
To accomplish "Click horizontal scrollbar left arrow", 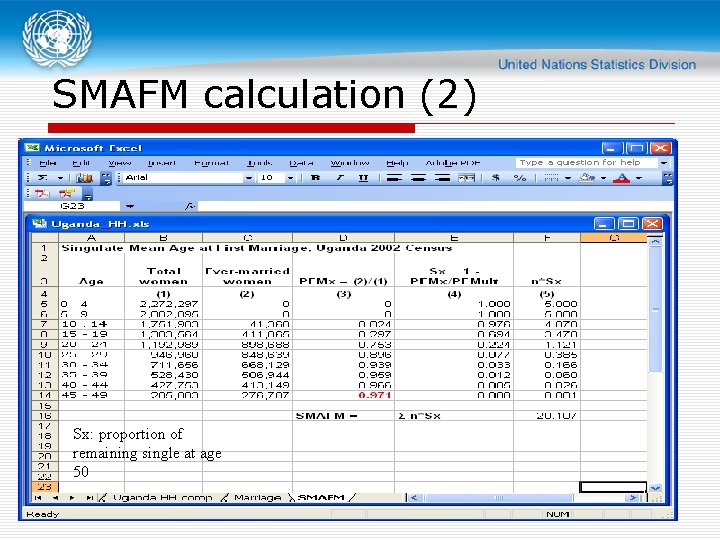I will click(414, 498).
